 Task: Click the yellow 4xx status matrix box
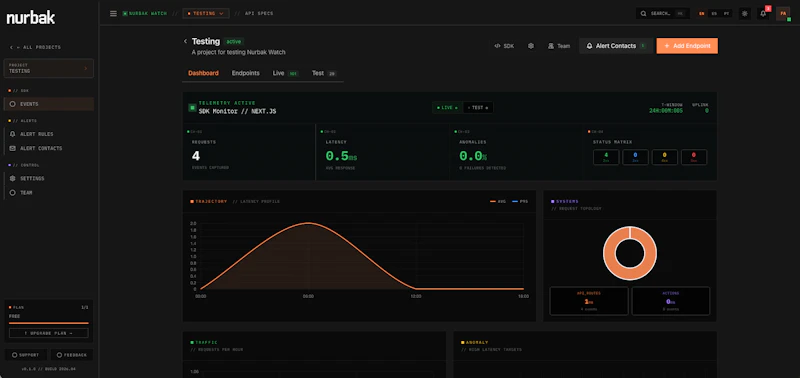pos(665,157)
